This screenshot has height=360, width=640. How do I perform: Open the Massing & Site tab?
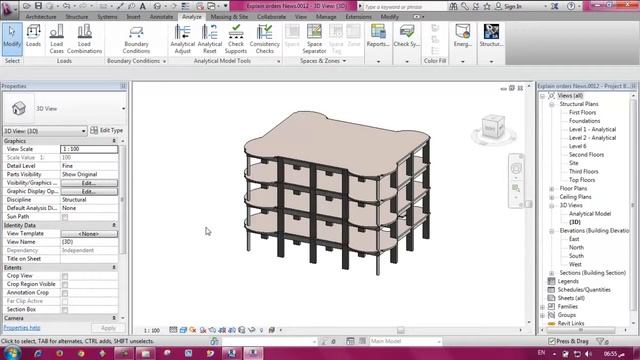(229, 17)
